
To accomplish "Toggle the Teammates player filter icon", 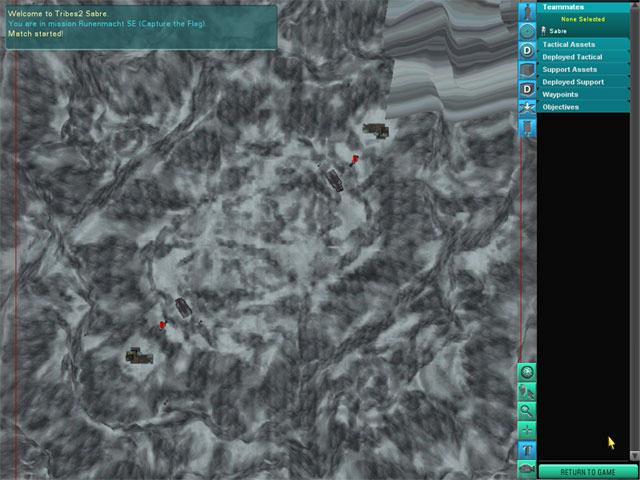I will point(527,12).
